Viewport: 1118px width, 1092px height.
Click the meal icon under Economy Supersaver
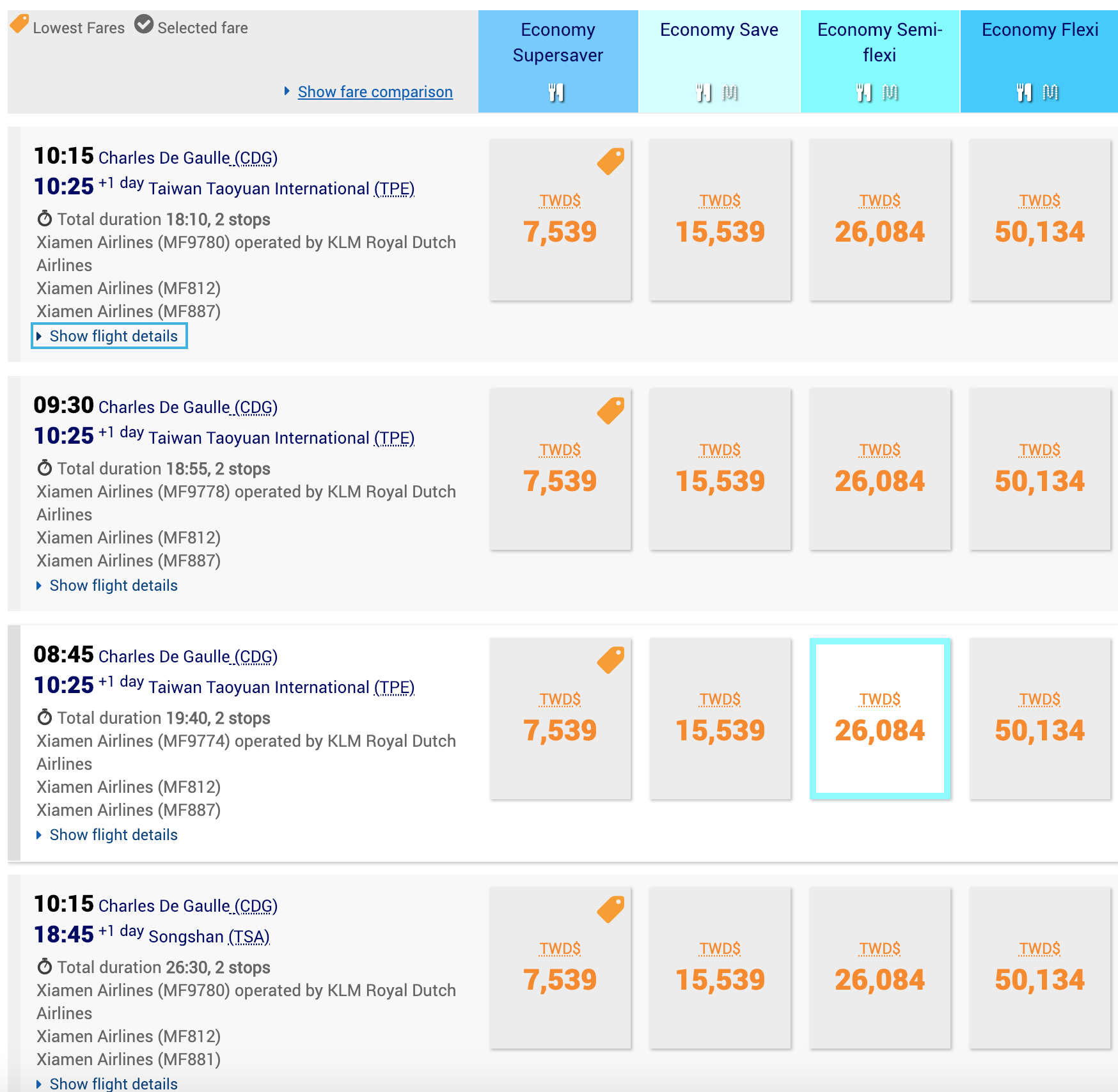tap(556, 93)
